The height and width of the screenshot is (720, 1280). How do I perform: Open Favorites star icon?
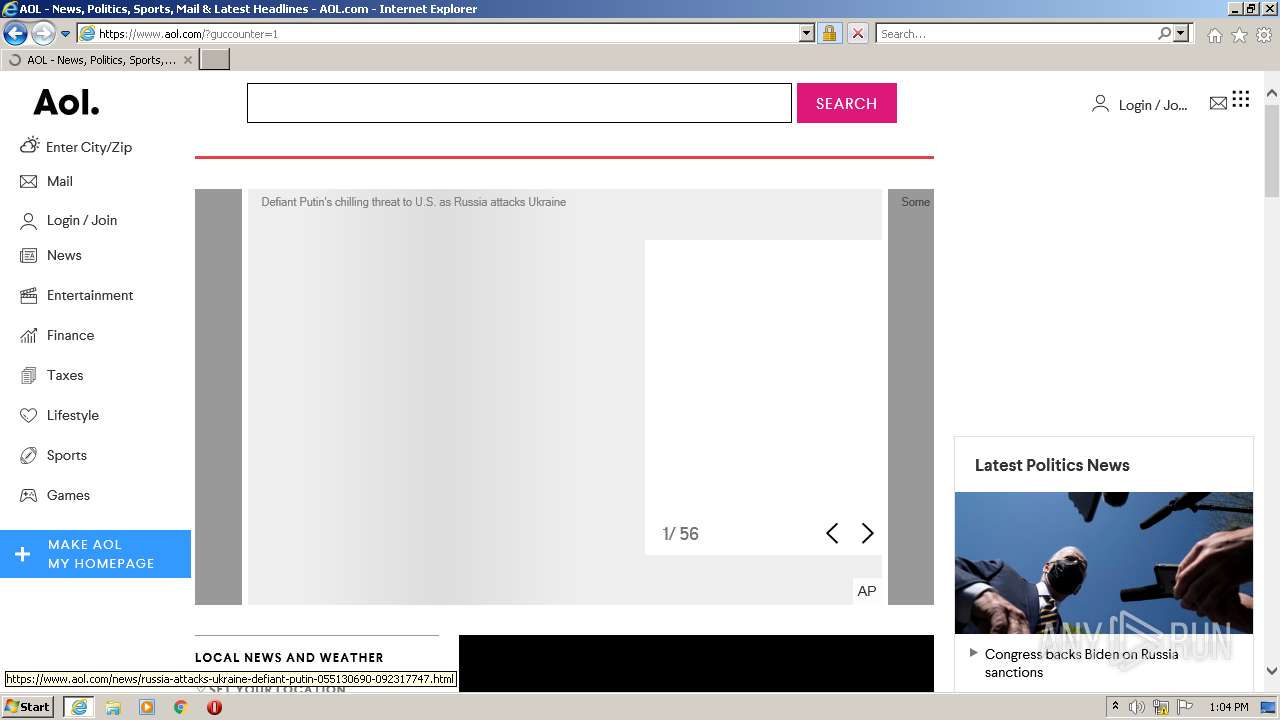[x=1239, y=35]
